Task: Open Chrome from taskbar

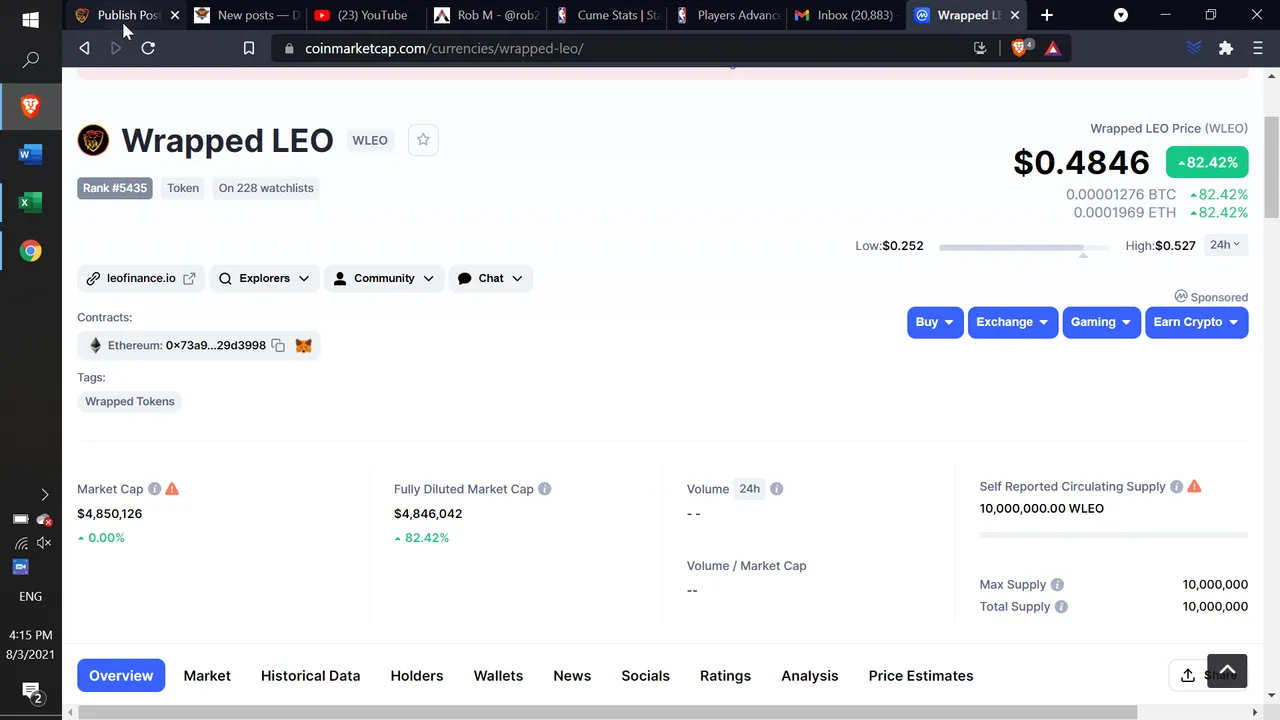Action: click(x=30, y=251)
